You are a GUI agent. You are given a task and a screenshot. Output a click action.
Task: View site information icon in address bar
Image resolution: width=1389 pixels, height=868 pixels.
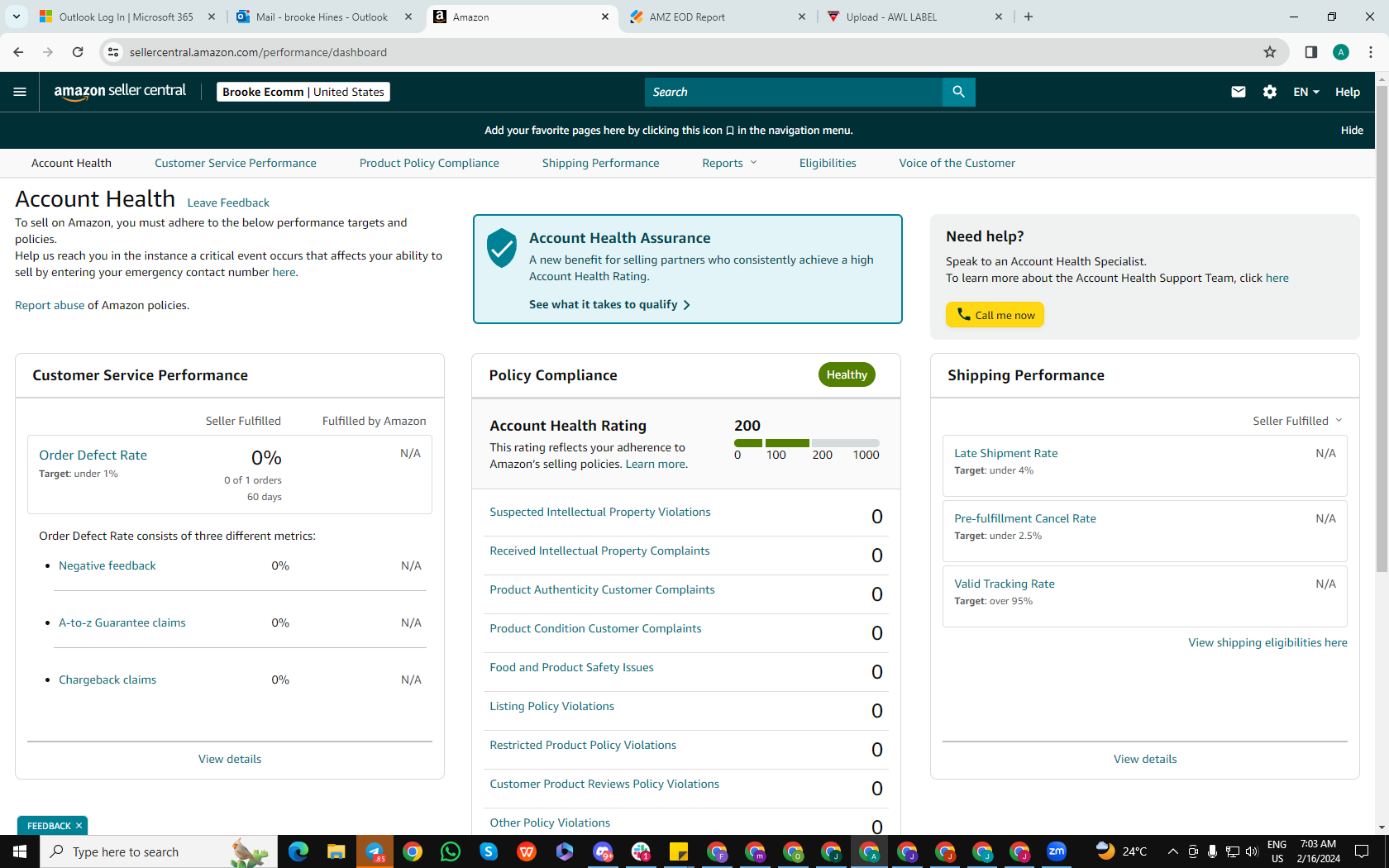pos(113,52)
